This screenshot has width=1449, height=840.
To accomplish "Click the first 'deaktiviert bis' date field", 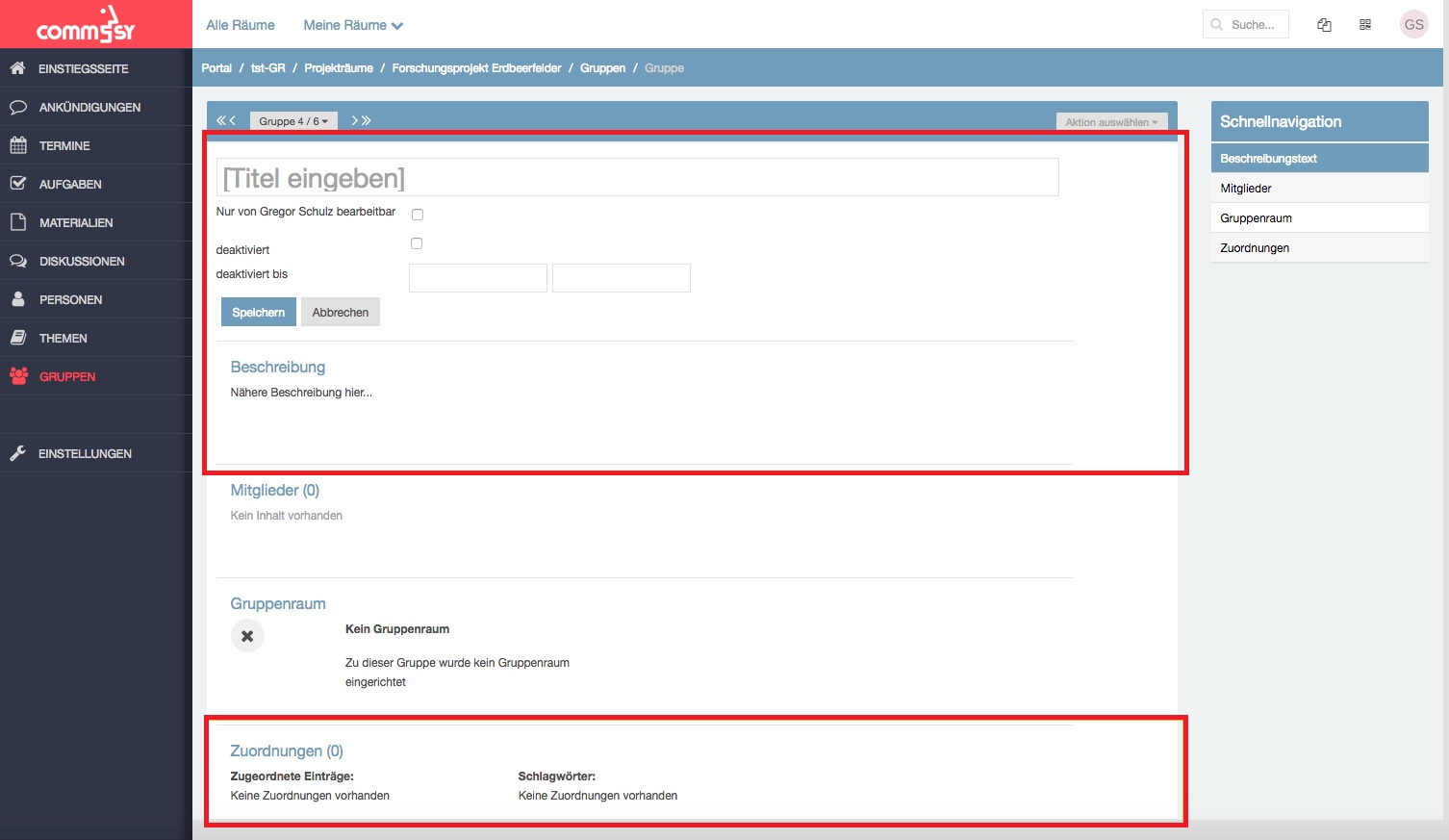I will click(478, 278).
